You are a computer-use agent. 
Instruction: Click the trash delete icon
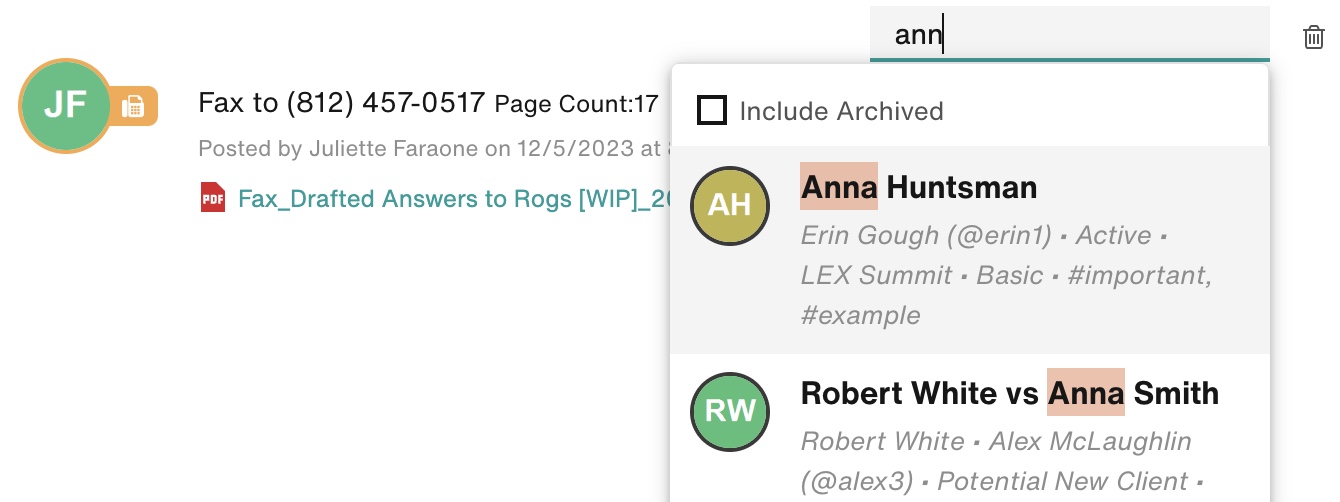pyautogui.click(x=1313, y=38)
